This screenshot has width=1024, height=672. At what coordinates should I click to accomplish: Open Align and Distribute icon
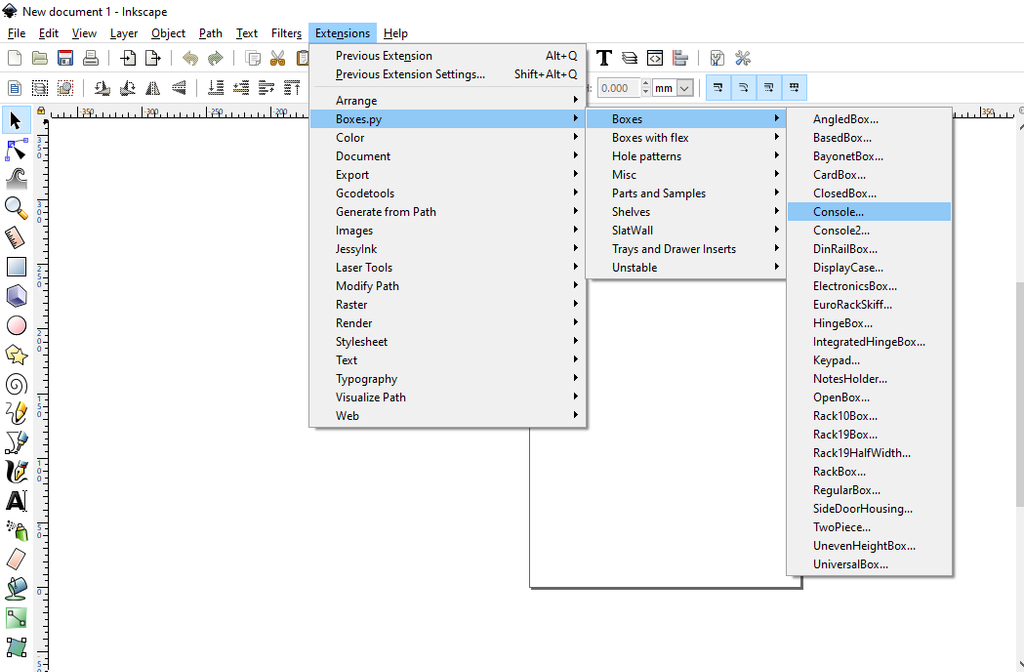pos(680,58)
